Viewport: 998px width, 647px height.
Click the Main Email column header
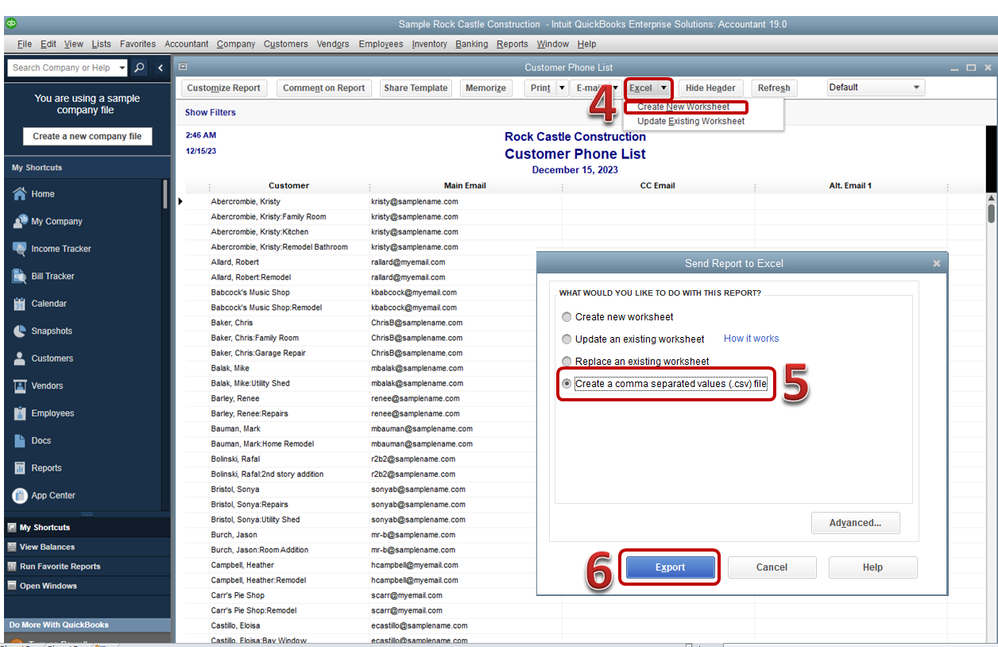click(465, 186)
